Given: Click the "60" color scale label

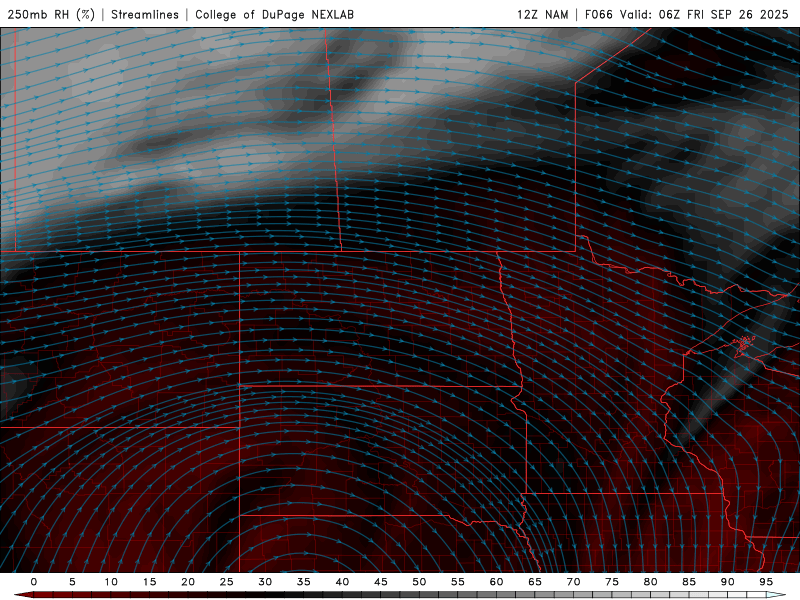Looking at the screenshot, I should 496,582.
